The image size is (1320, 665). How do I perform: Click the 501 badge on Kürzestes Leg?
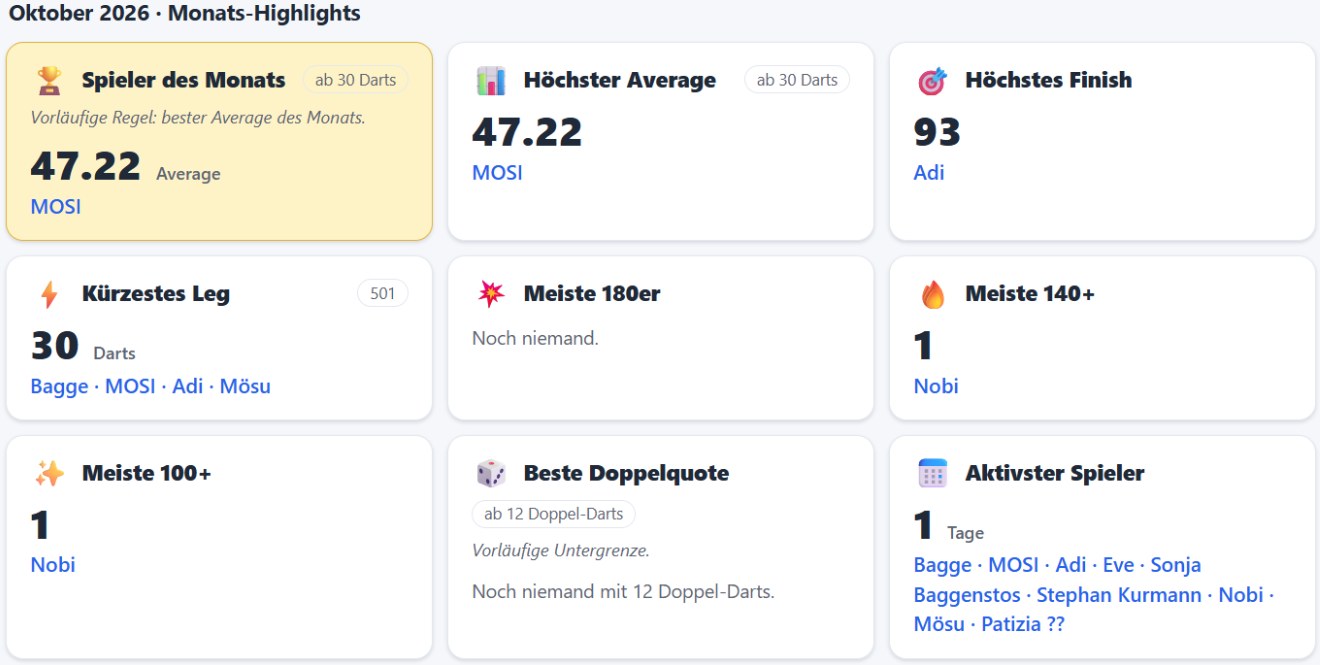point(383,294)
